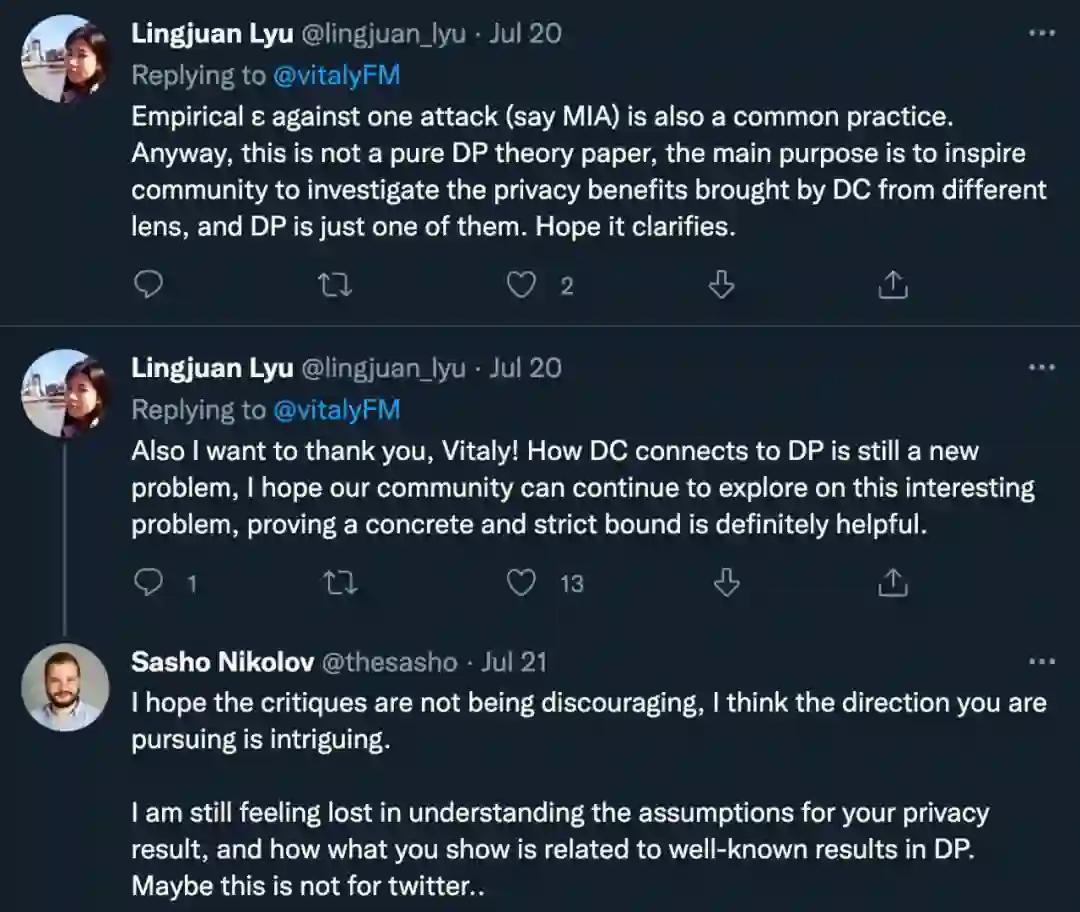This screenshot has height=912, width=1080.
Task: Click Sasho Nikolov's profile picture
Action: [65, 687]
